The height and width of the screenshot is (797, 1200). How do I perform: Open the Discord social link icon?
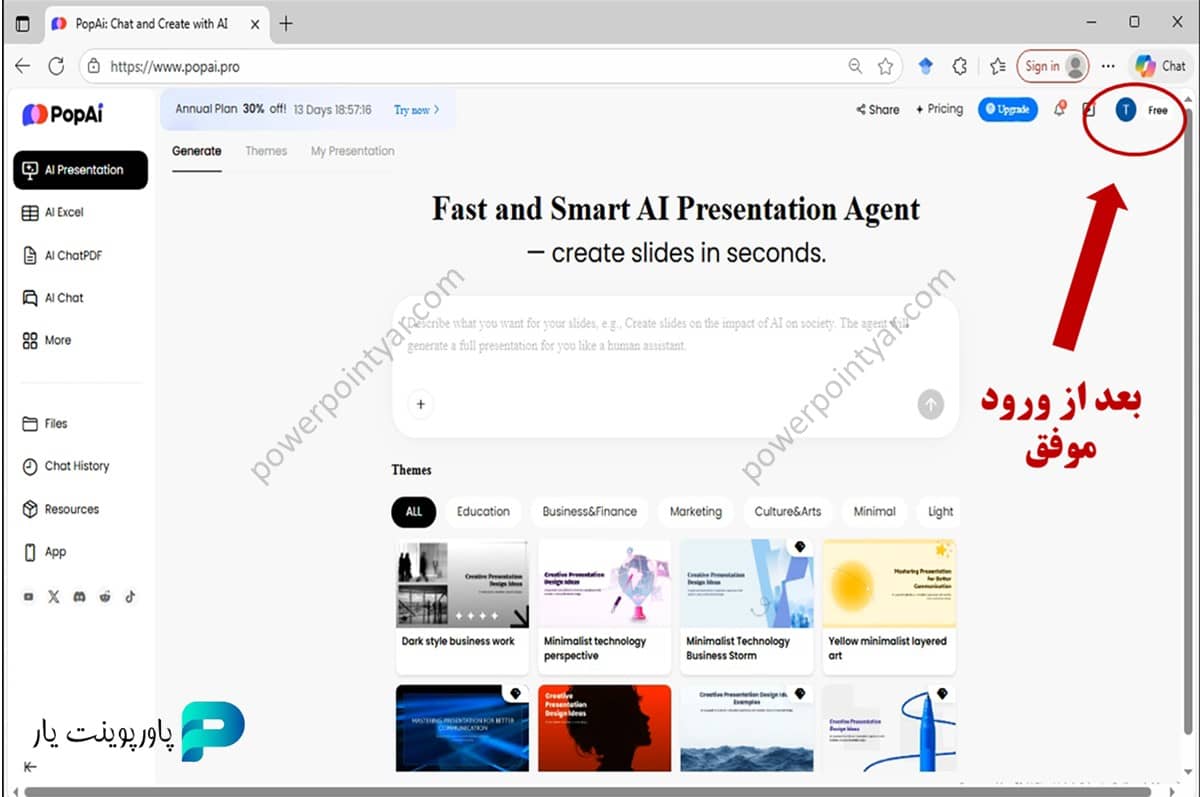[x=80, y=597]
